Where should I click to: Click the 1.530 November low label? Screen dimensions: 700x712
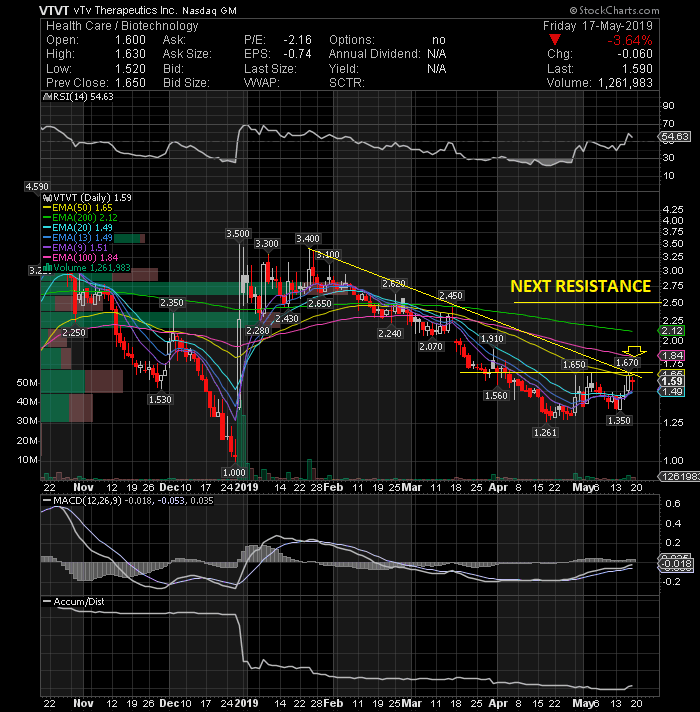coord(160,400)
